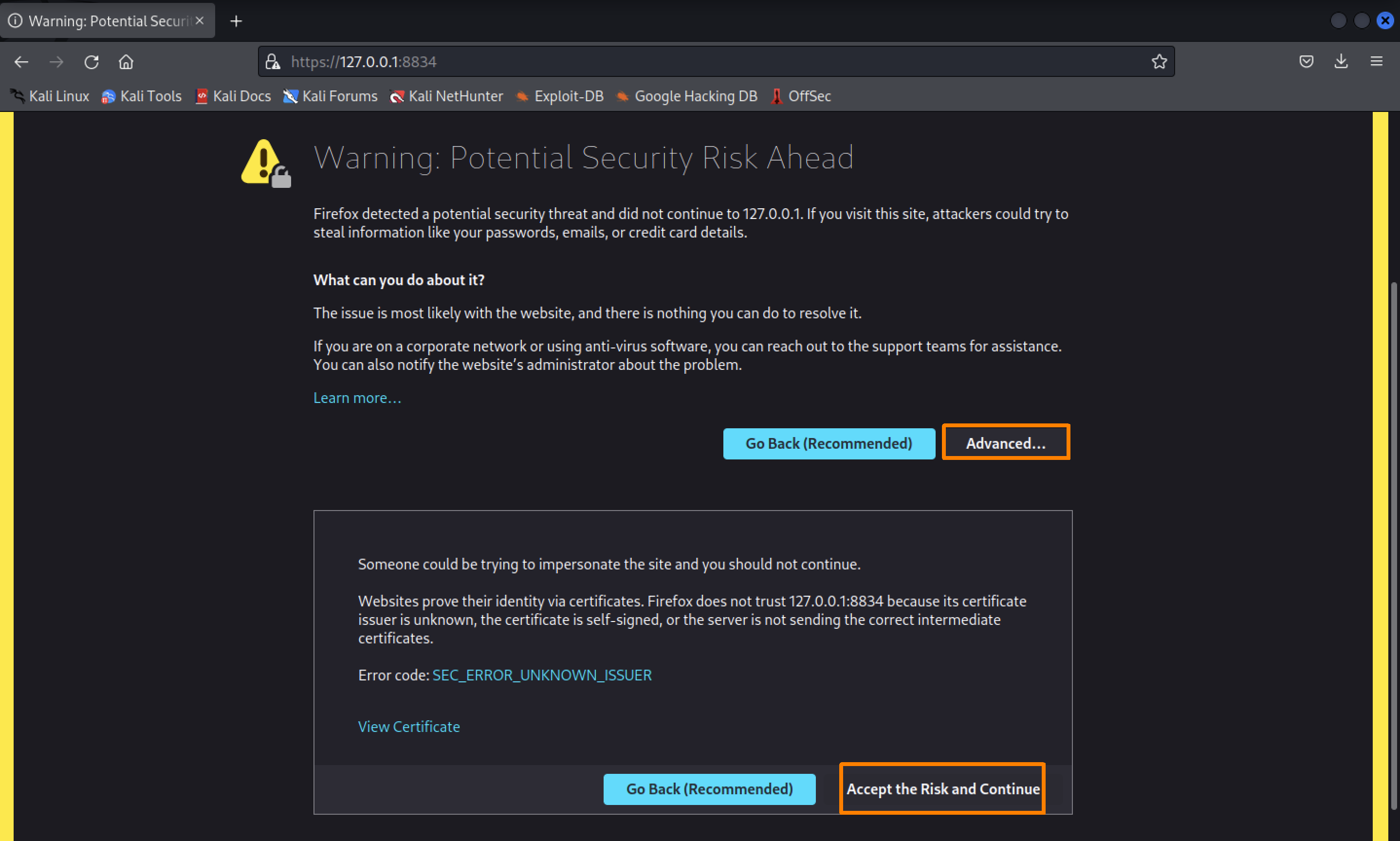Open the Firefox hamburger menu

click(x=1376, y=62)
